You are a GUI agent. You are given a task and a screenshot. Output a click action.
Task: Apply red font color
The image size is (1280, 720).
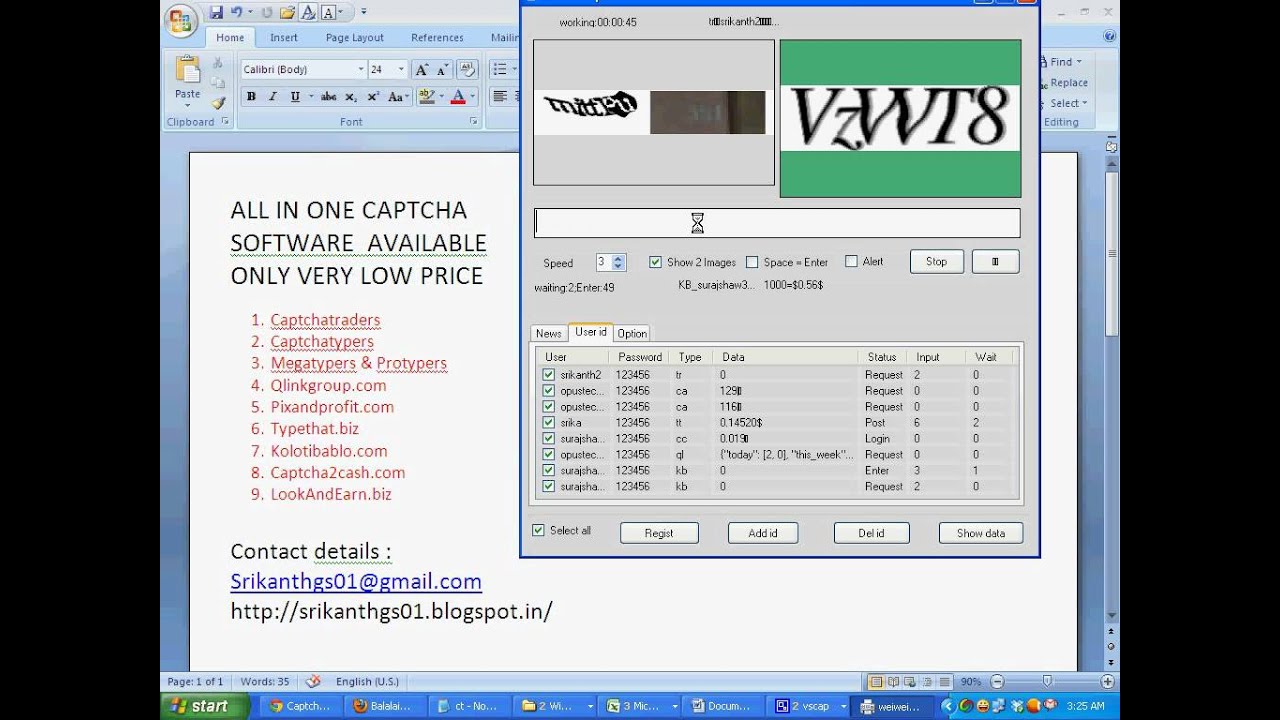point(457,97)
